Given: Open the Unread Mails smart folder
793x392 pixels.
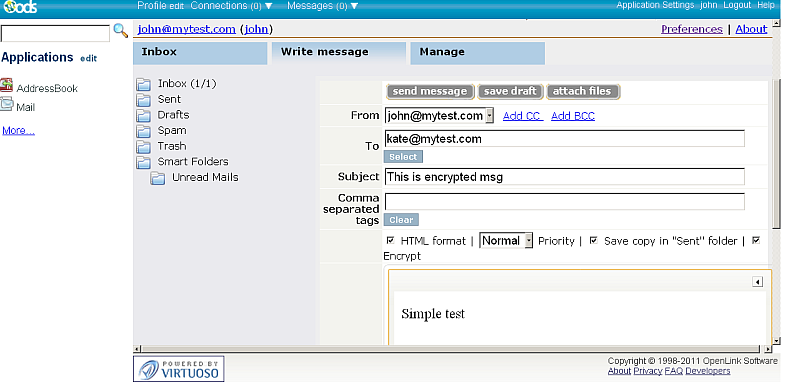Looking at the screenshot, I should (205, 178).
